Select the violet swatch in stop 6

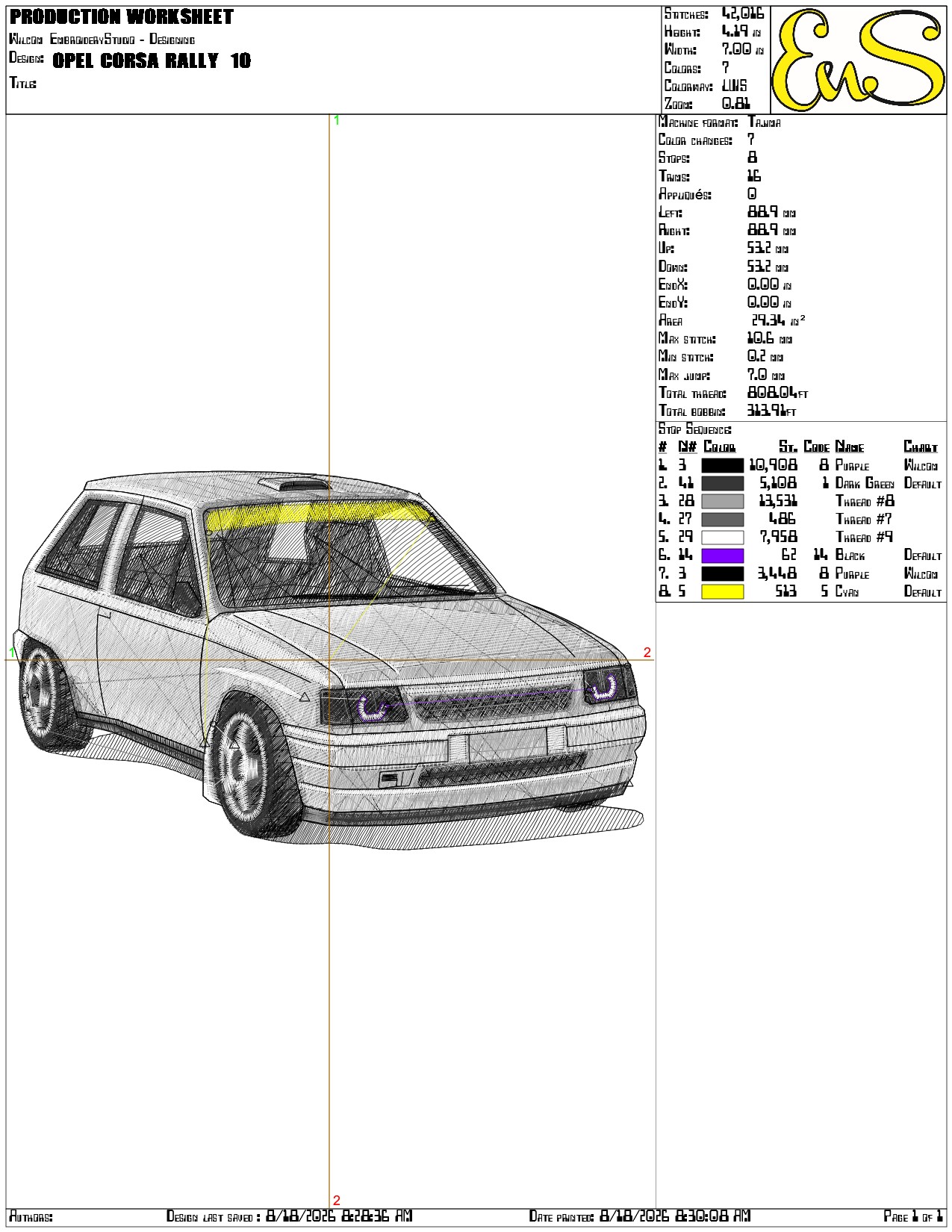[722, 556]
